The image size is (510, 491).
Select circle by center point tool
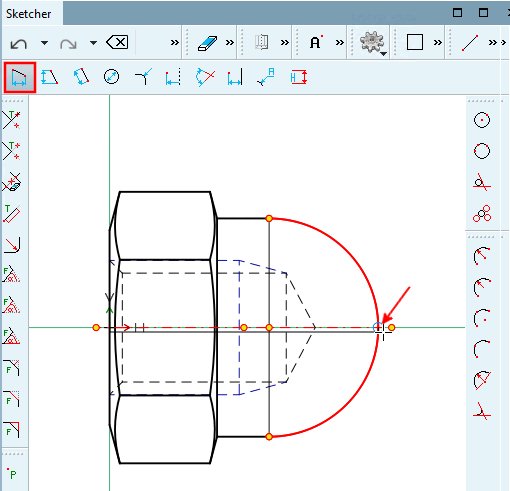click(x=482, y=120)
